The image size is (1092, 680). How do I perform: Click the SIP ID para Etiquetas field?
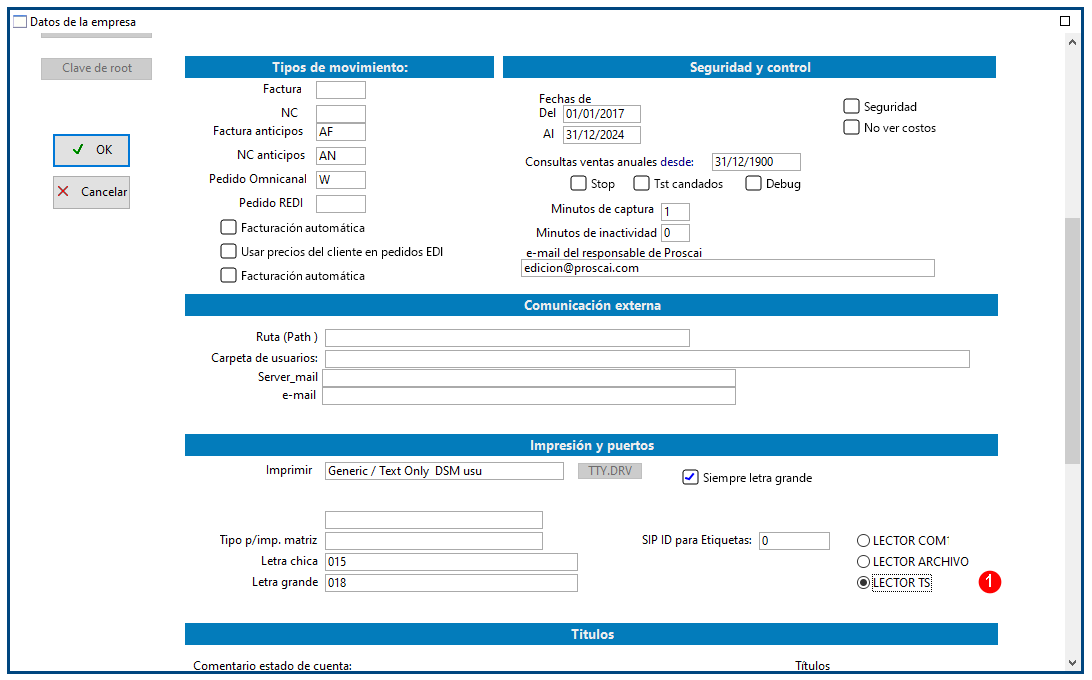pyautogui.click(x=794, y=541)
